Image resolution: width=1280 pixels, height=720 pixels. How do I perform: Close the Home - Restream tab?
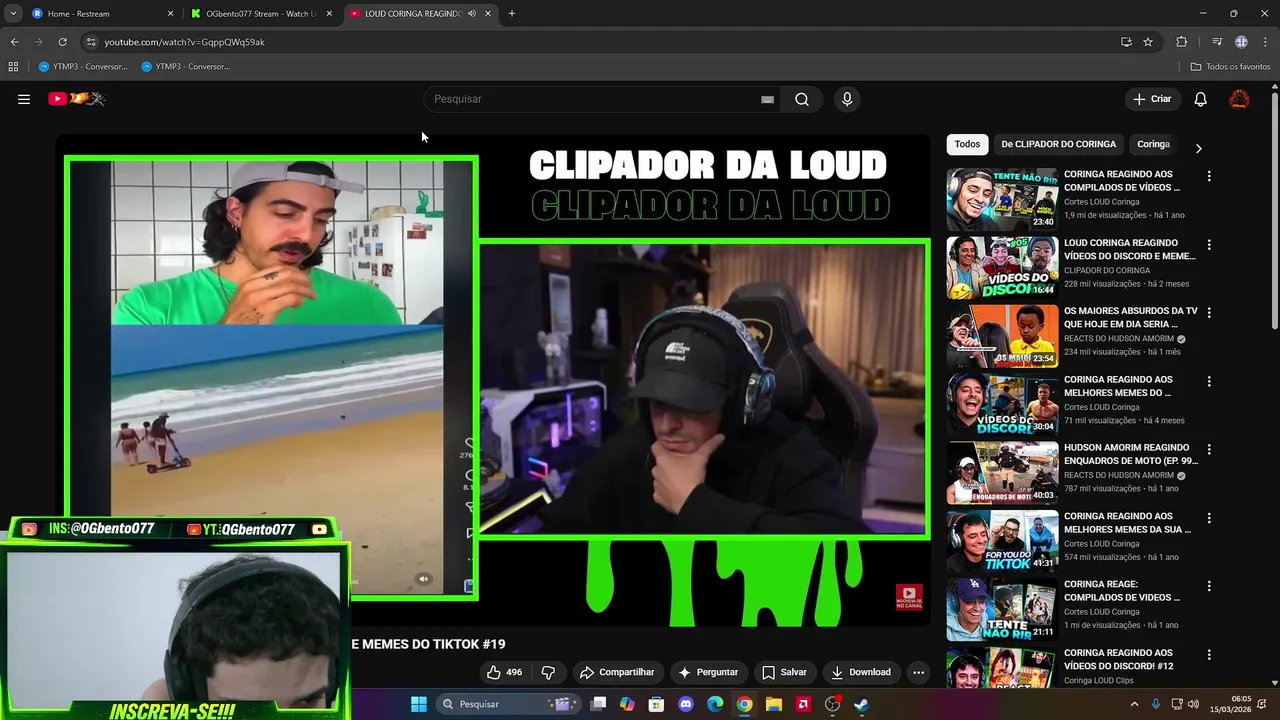(x=170, y=14)
